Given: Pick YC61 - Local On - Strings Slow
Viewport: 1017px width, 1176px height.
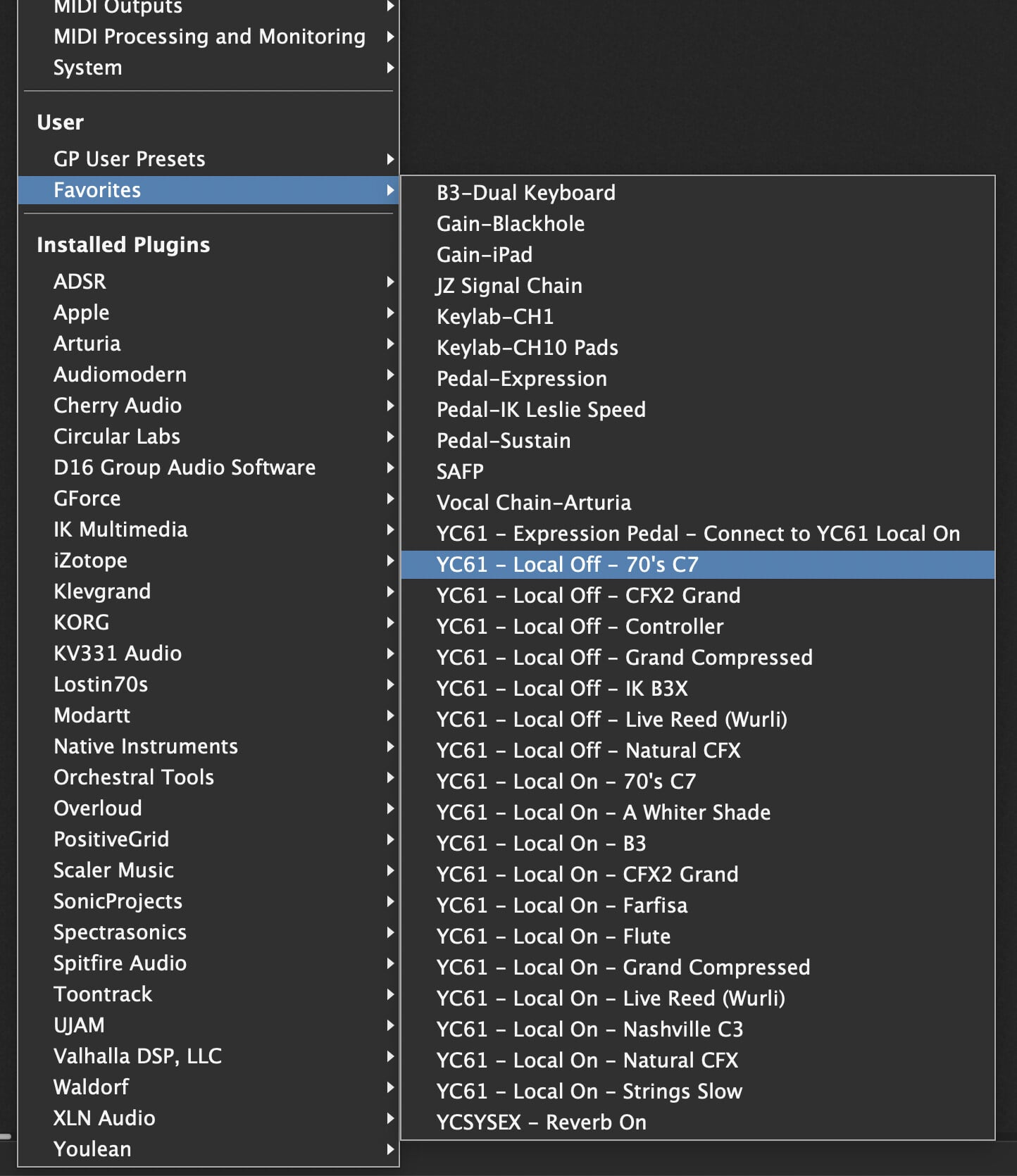Looking at the screenshot, I should [589, 1091].
